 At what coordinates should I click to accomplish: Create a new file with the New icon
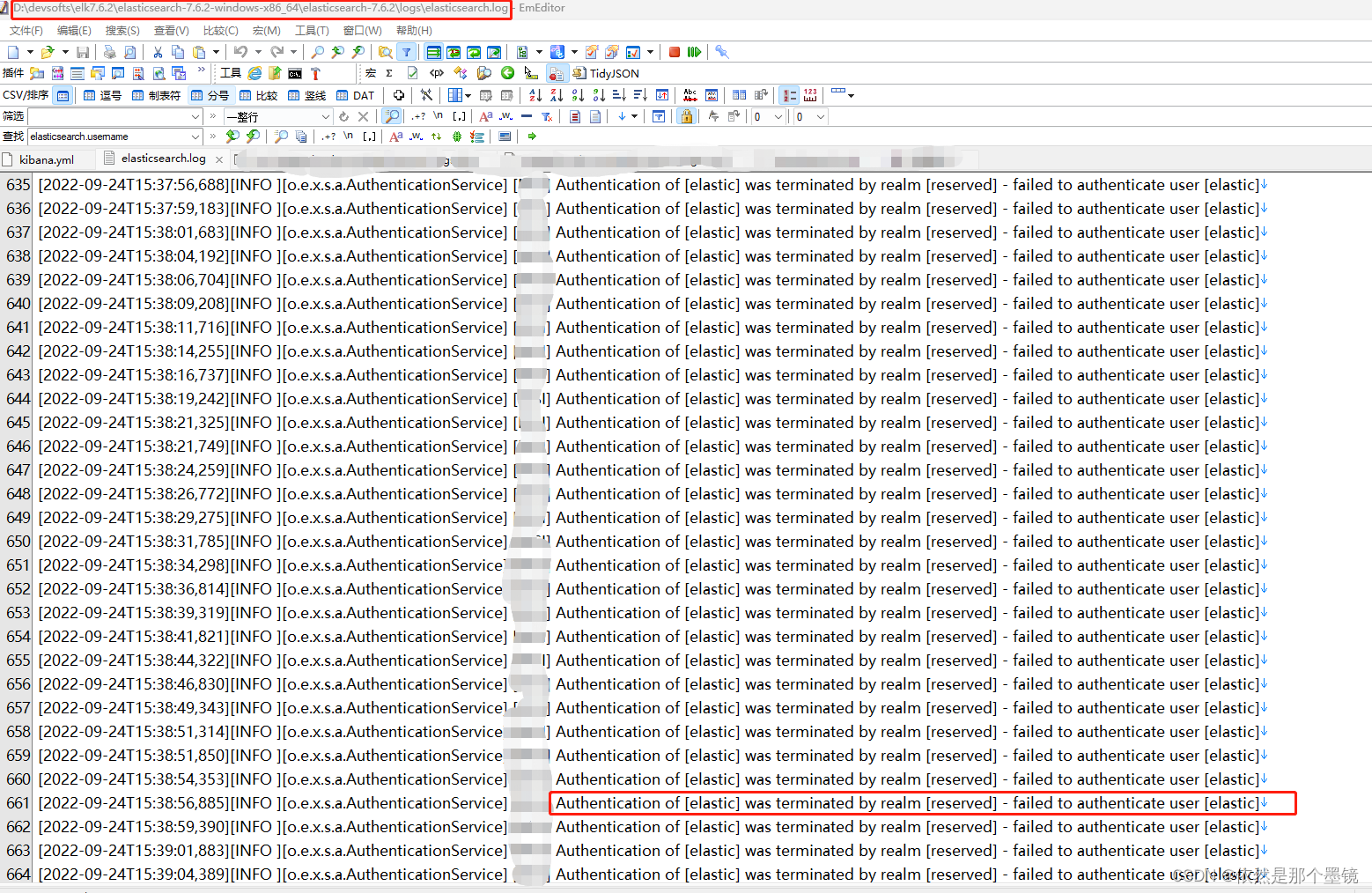(13, 52)
